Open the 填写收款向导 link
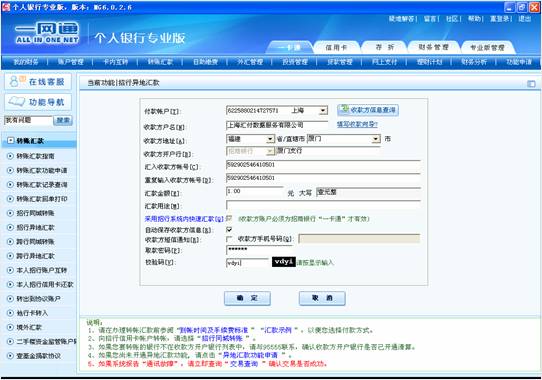The width and height of the screenshot is (542, 380). (357, 124)
